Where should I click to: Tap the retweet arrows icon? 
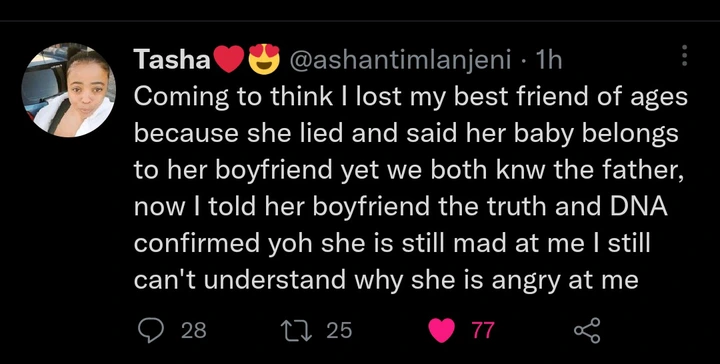click(x=297, y=330)
